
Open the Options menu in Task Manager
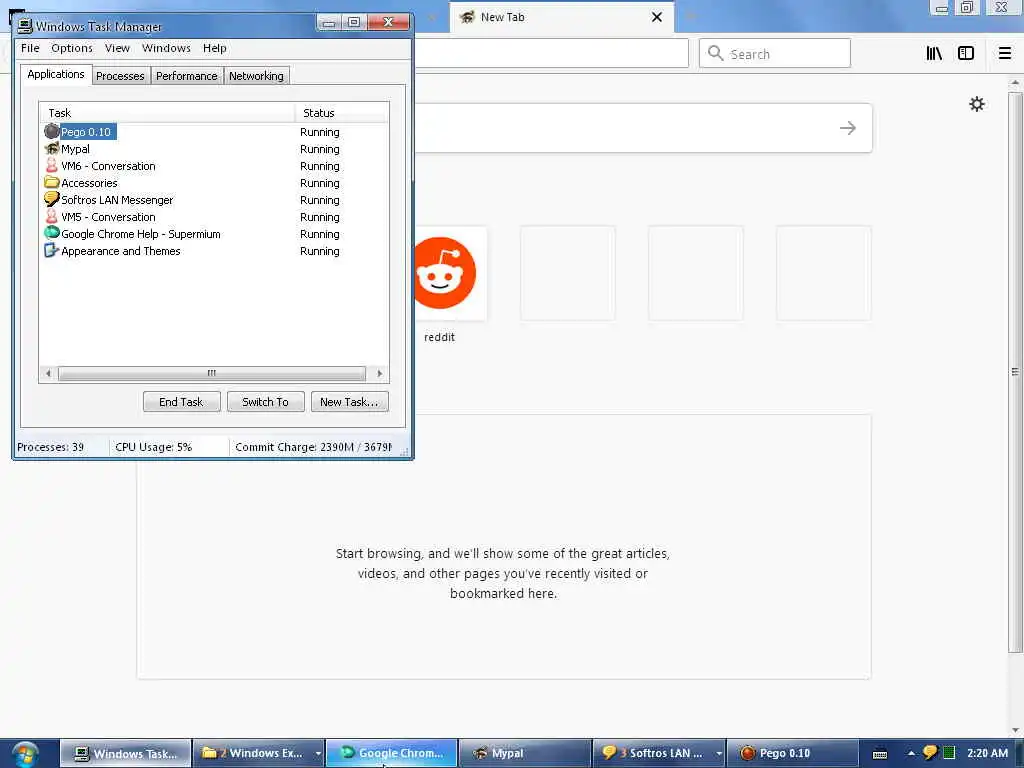72,48
